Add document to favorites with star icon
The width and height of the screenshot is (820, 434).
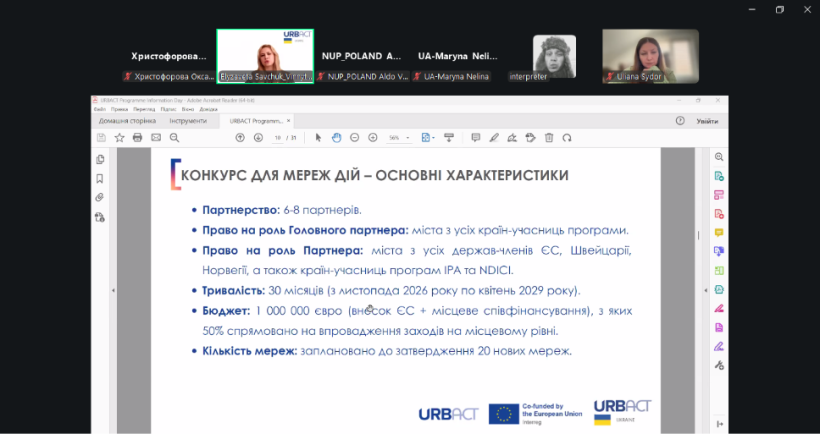pos(119,138)
